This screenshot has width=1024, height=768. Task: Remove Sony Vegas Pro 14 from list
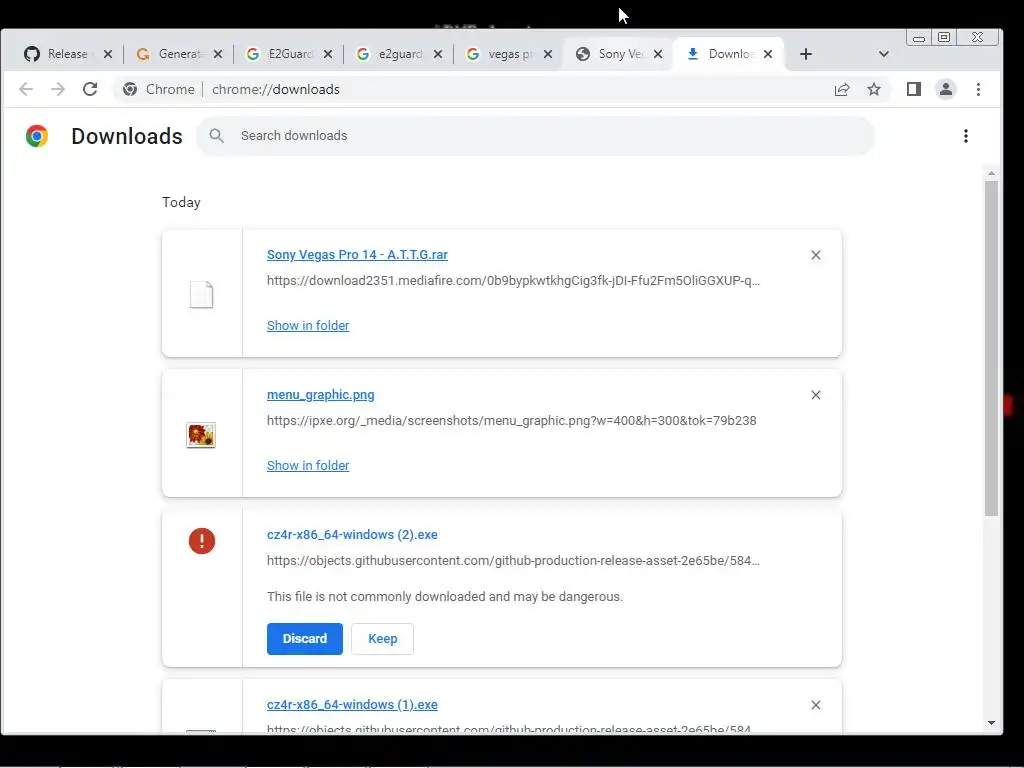point(816,255)
